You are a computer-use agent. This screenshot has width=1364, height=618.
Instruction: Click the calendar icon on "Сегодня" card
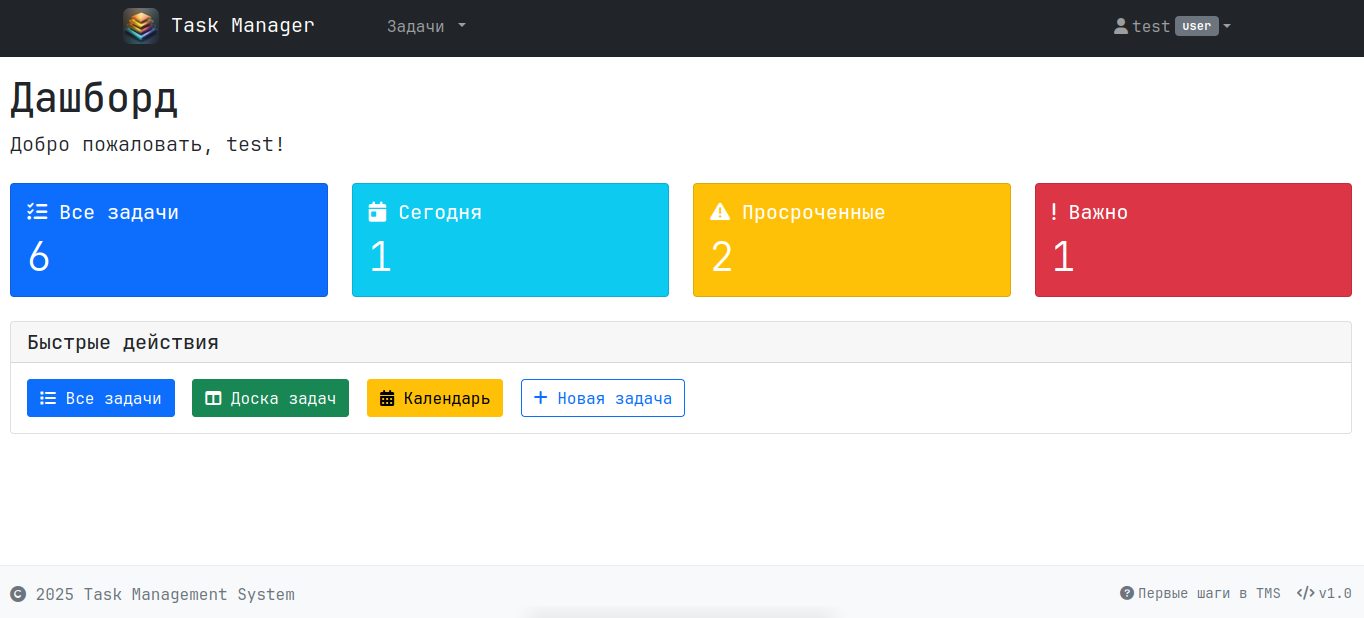pos(378,211)
